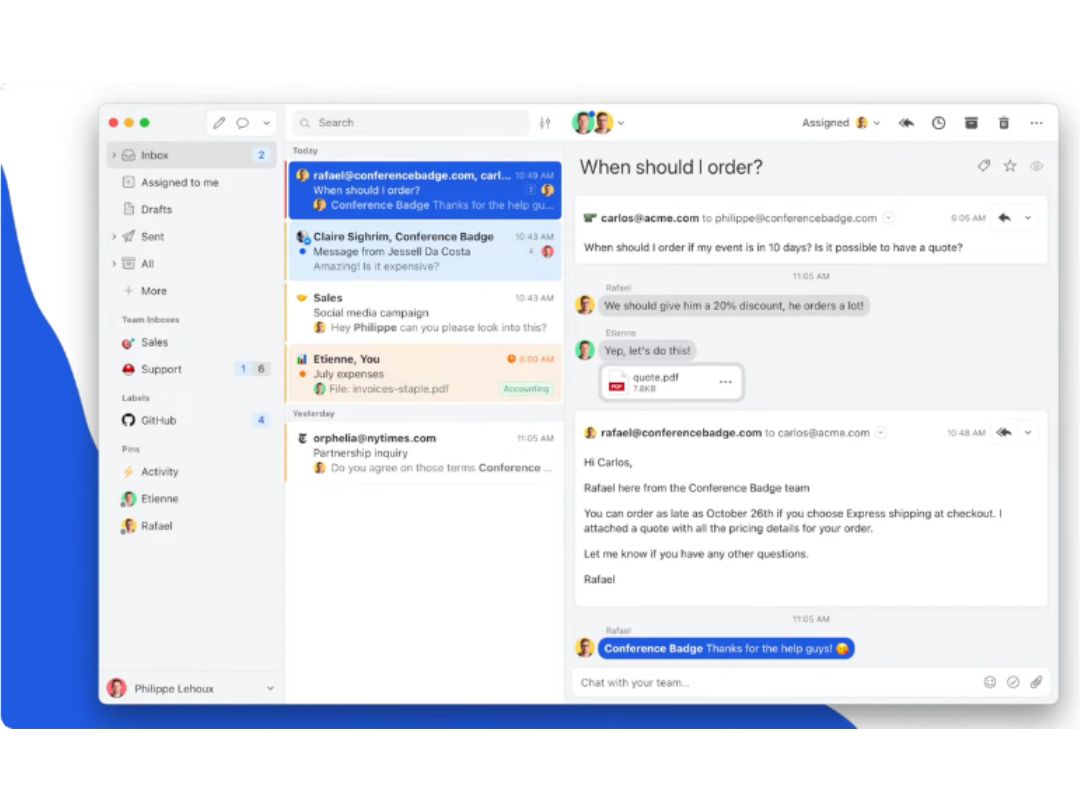Click the Inbox unread count badge 2
Image resolution: width=1080 pixels, height=810 pixels.
[261, 155]
